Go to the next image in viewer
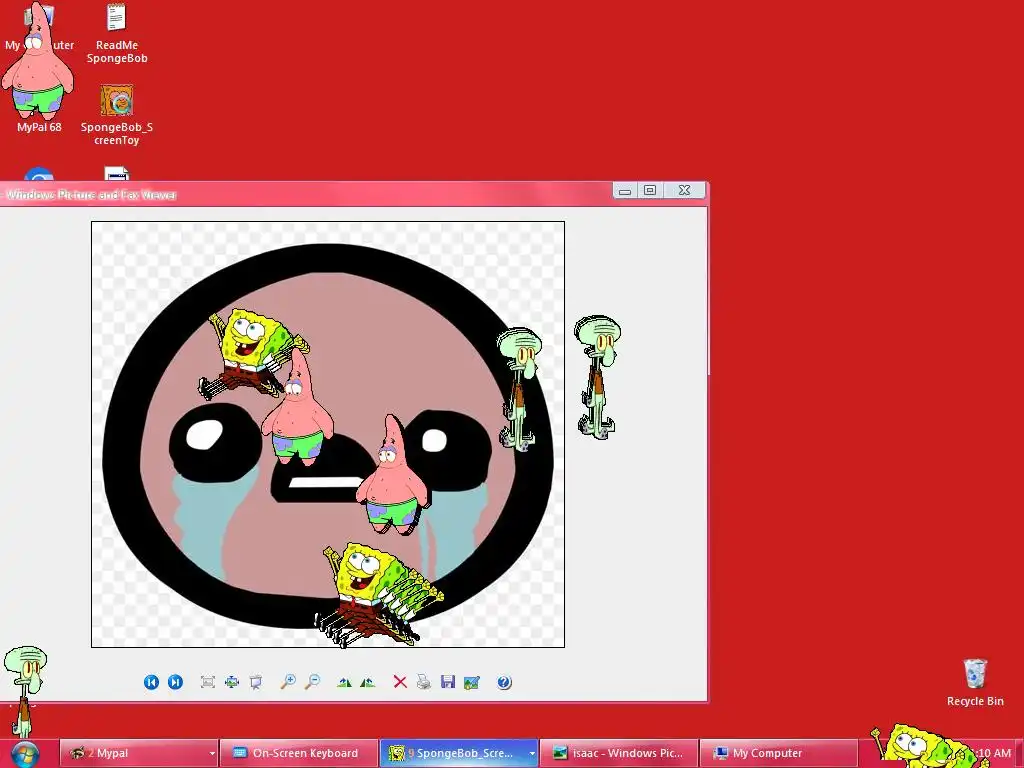Image resolution: width=1024 pixels, height=768 pixels. pos(175,682)
